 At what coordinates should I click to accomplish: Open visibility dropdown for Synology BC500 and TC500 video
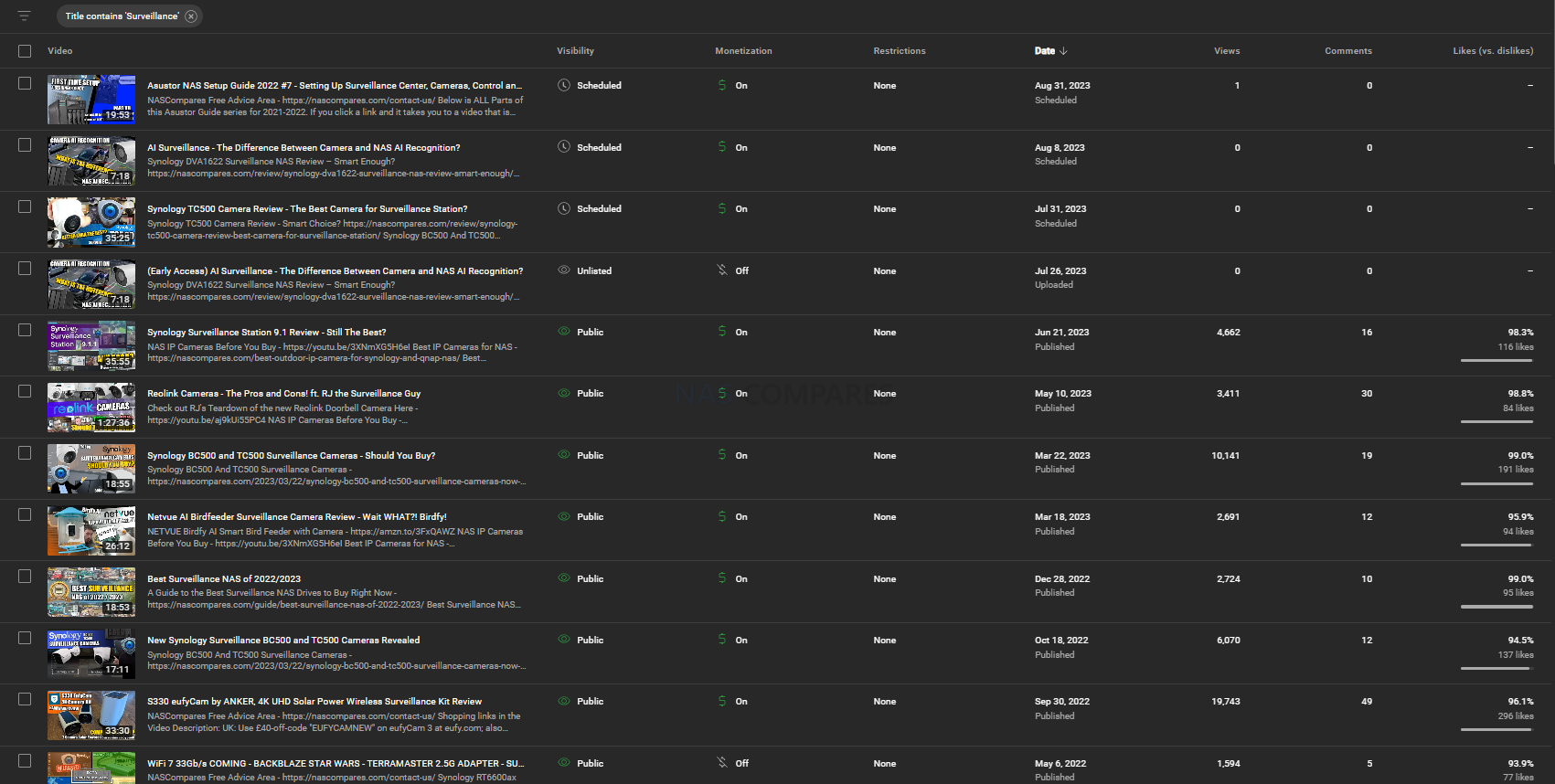(x=591, y=455)
